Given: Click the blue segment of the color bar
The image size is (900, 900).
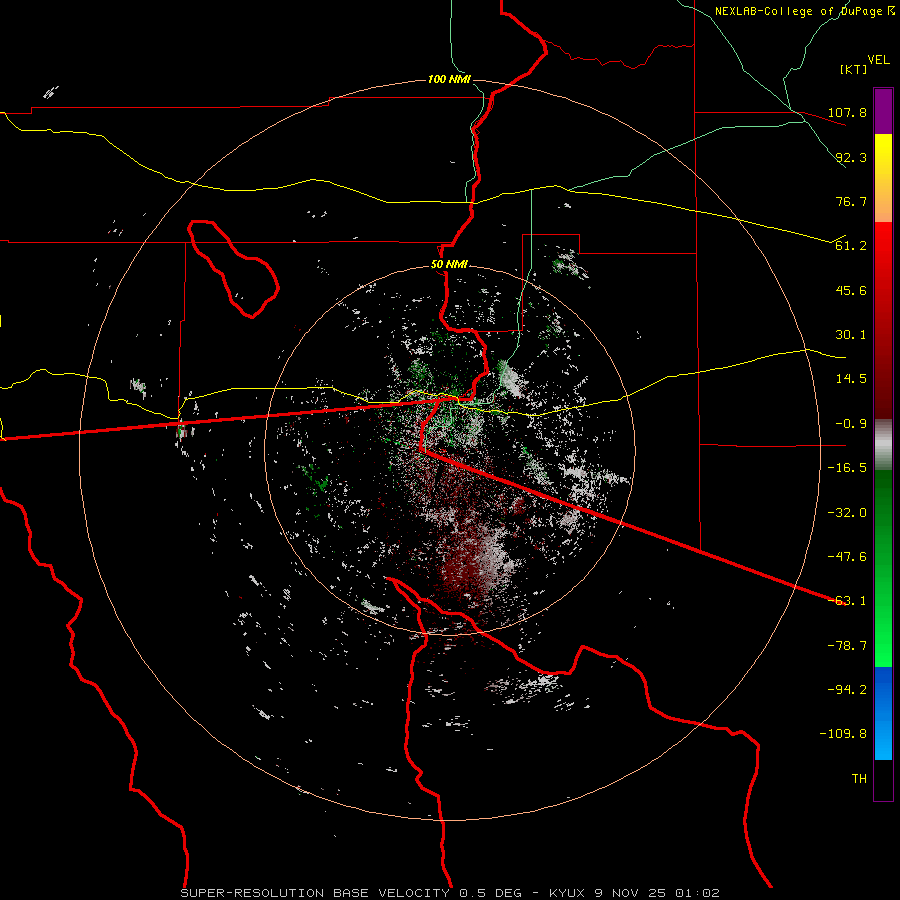Looking at the screenshot, I should 883,713.
